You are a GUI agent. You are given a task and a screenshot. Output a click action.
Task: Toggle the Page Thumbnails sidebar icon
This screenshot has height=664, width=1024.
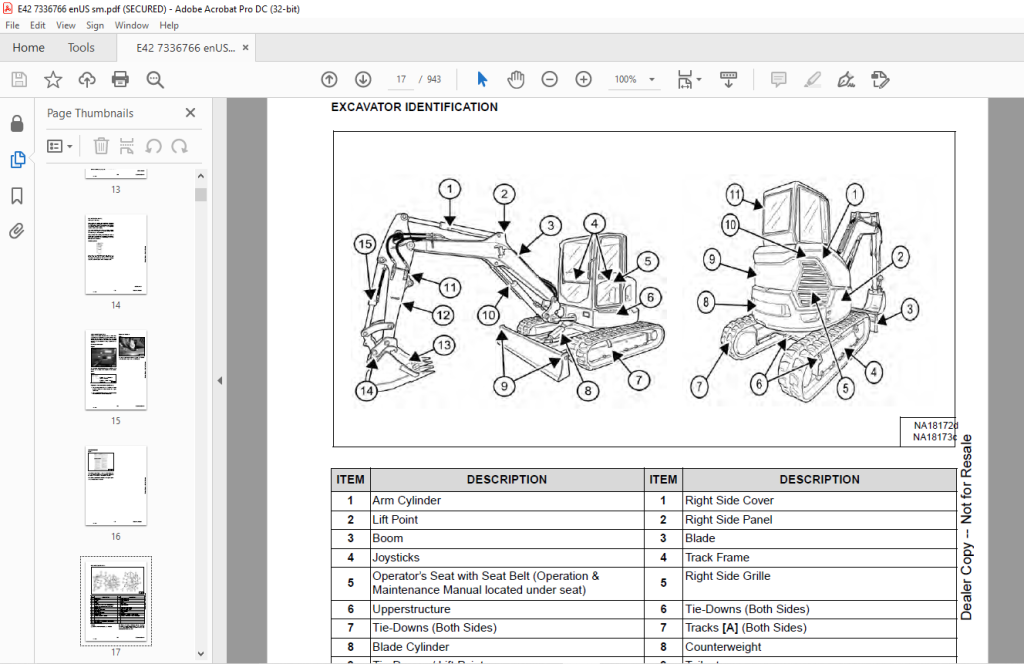tap(18, 159)
